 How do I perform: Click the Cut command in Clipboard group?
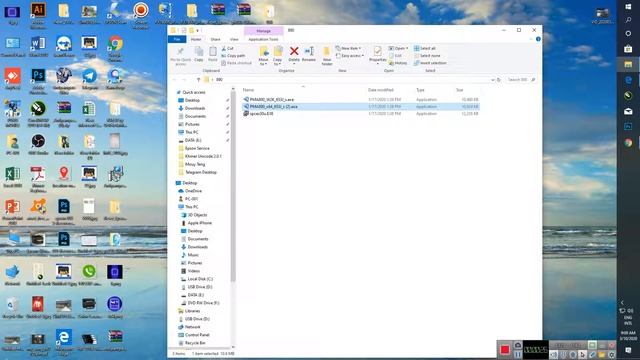228,48
